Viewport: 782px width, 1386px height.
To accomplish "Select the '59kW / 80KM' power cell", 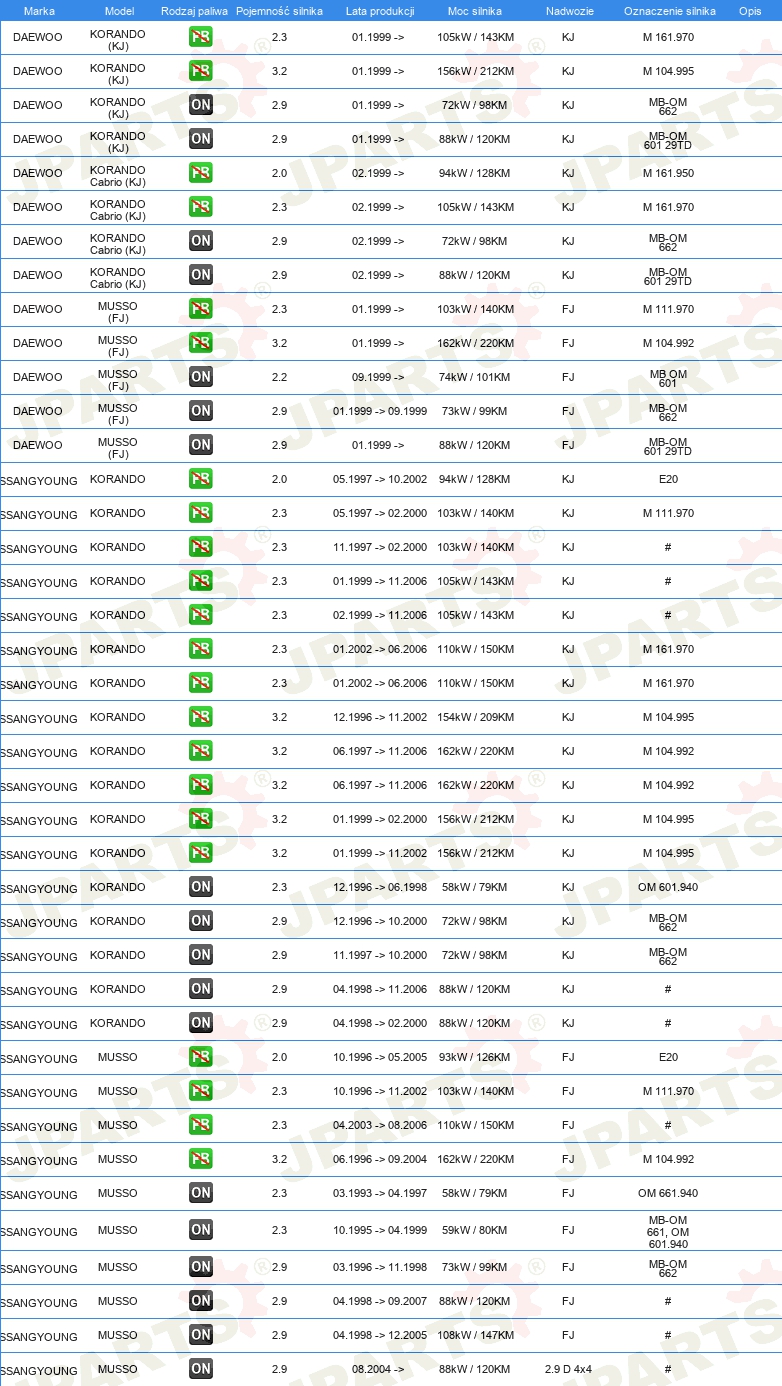I will tap(474, 1230).
